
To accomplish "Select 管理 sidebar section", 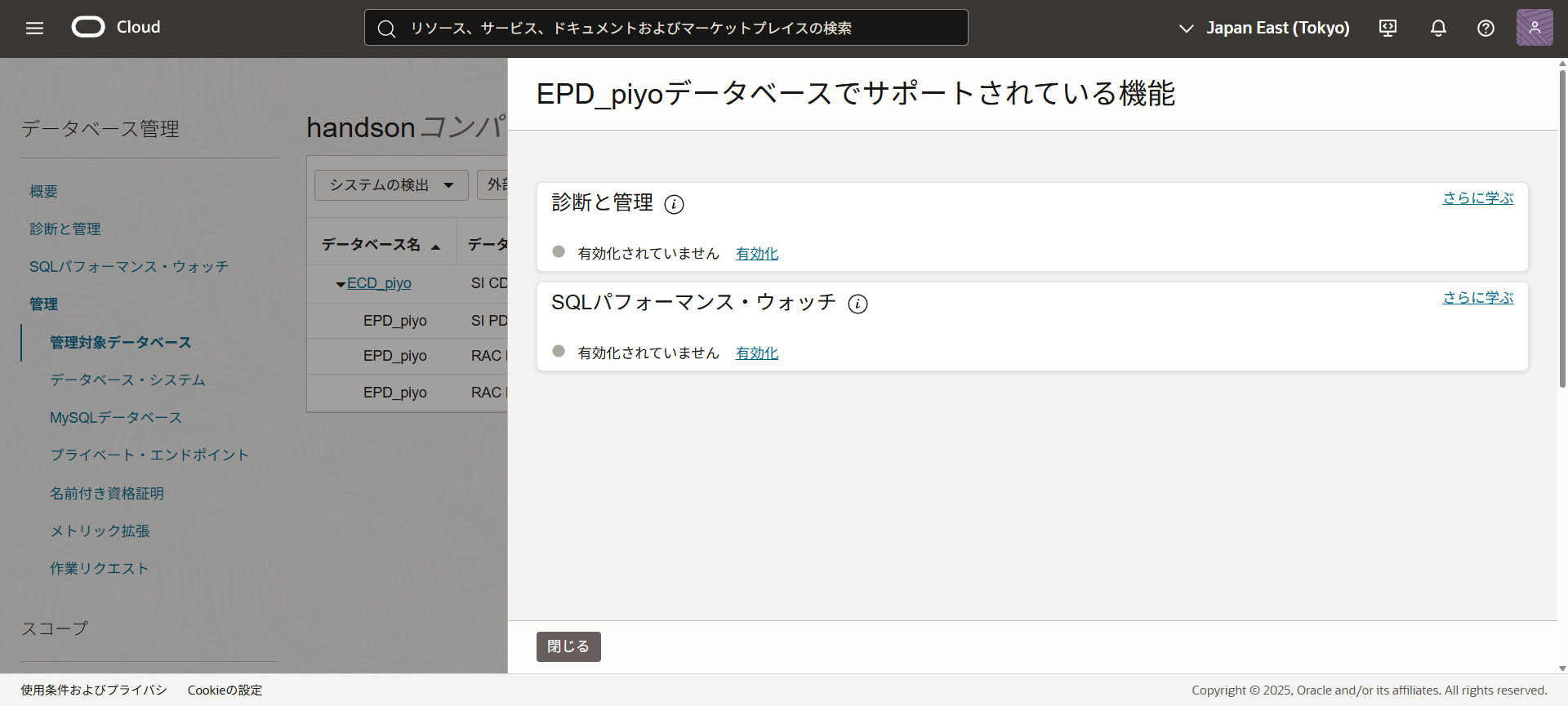I will click(x=44, y=304).
